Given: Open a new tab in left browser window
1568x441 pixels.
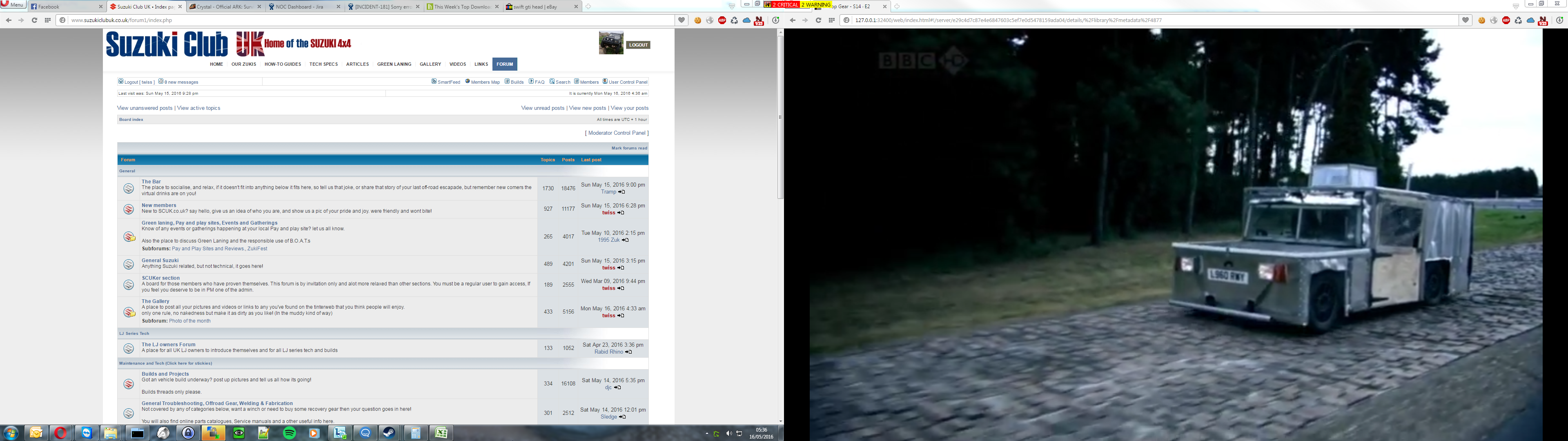Looking at the screenshot, I should tap(588, 7).
